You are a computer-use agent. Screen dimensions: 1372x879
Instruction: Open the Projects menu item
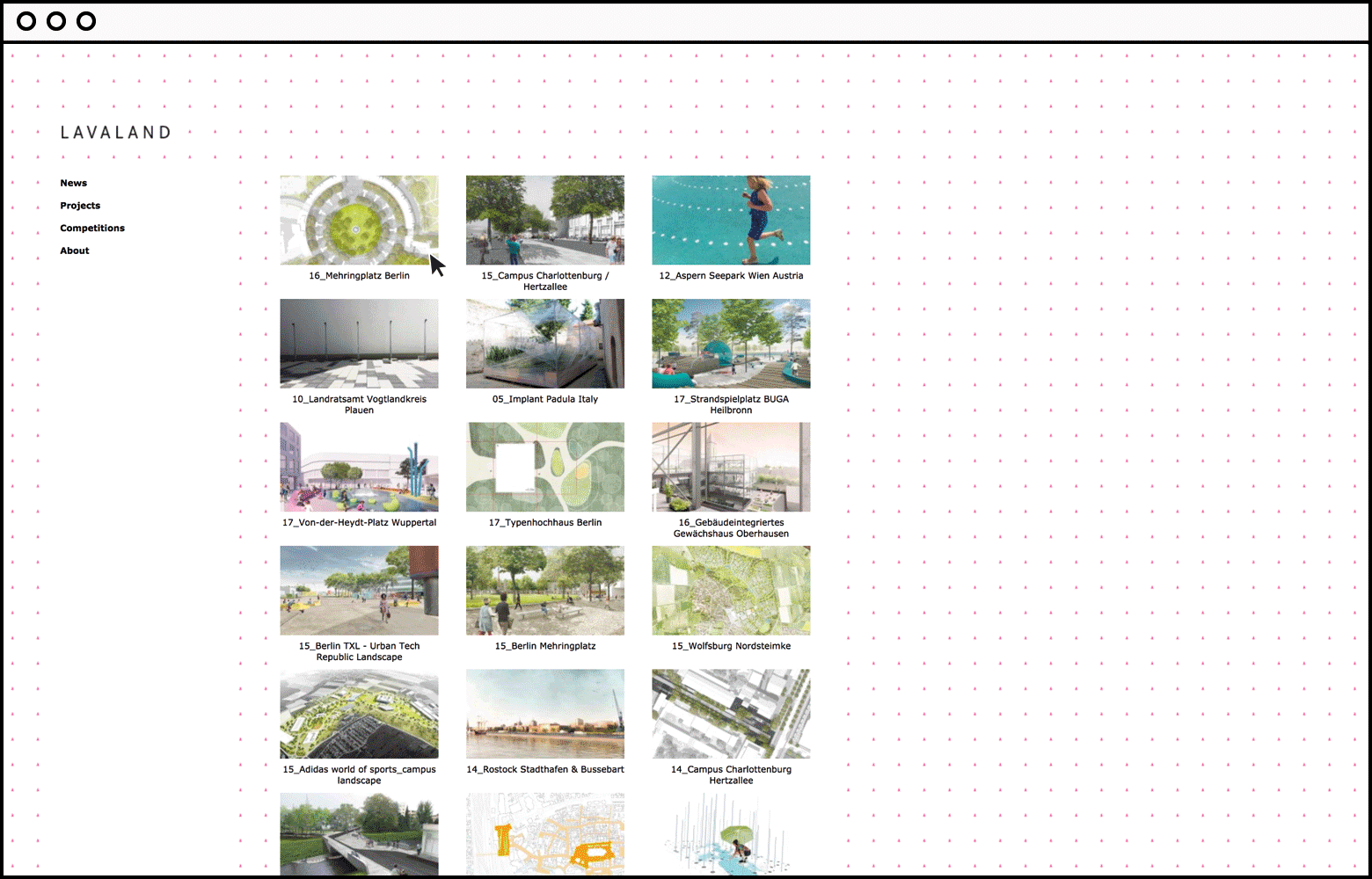(80, 206)
